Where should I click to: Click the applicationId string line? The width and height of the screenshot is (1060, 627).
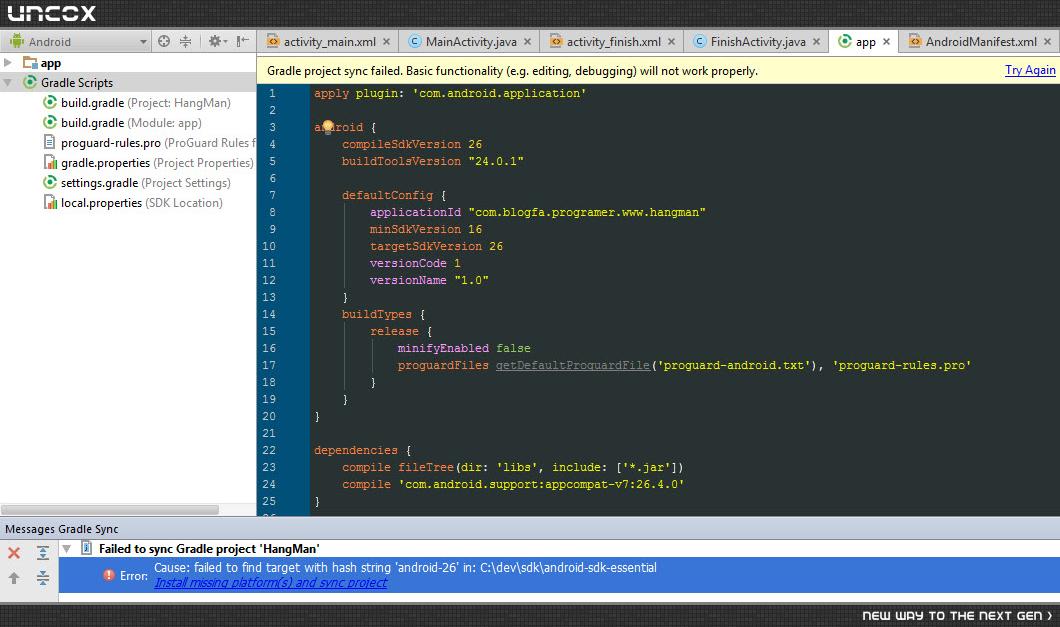tap(537, 212)
